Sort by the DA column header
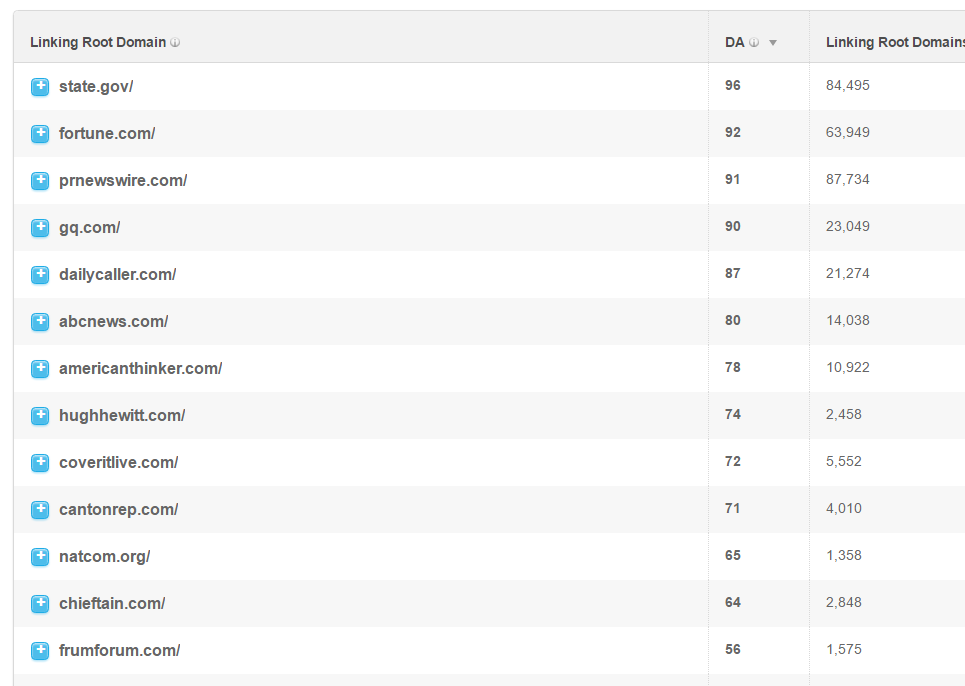Viewport: 965px width, 686px height. (735, 42)
